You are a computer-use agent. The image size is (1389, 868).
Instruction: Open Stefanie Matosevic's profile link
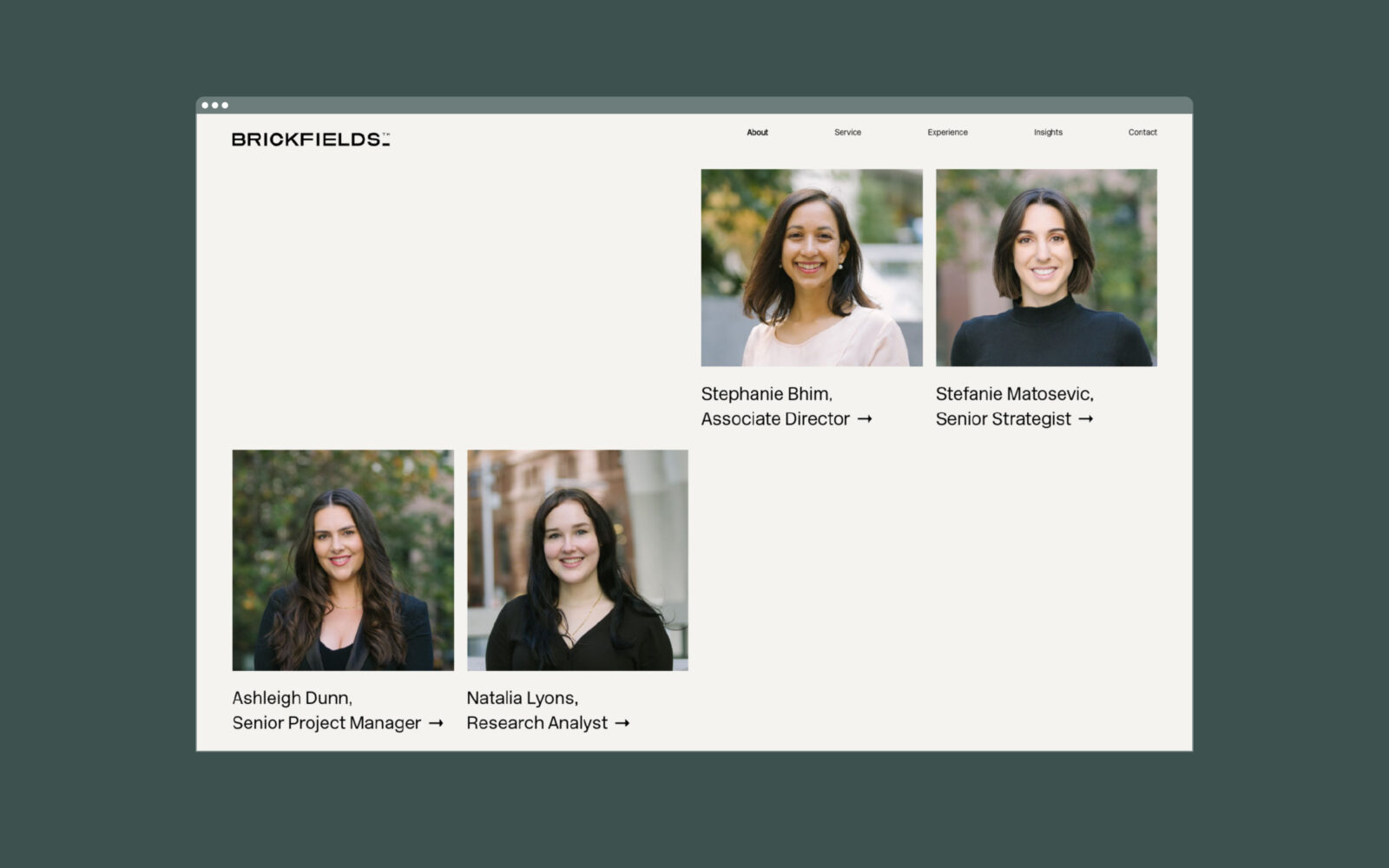click(x=1014, y=394)
